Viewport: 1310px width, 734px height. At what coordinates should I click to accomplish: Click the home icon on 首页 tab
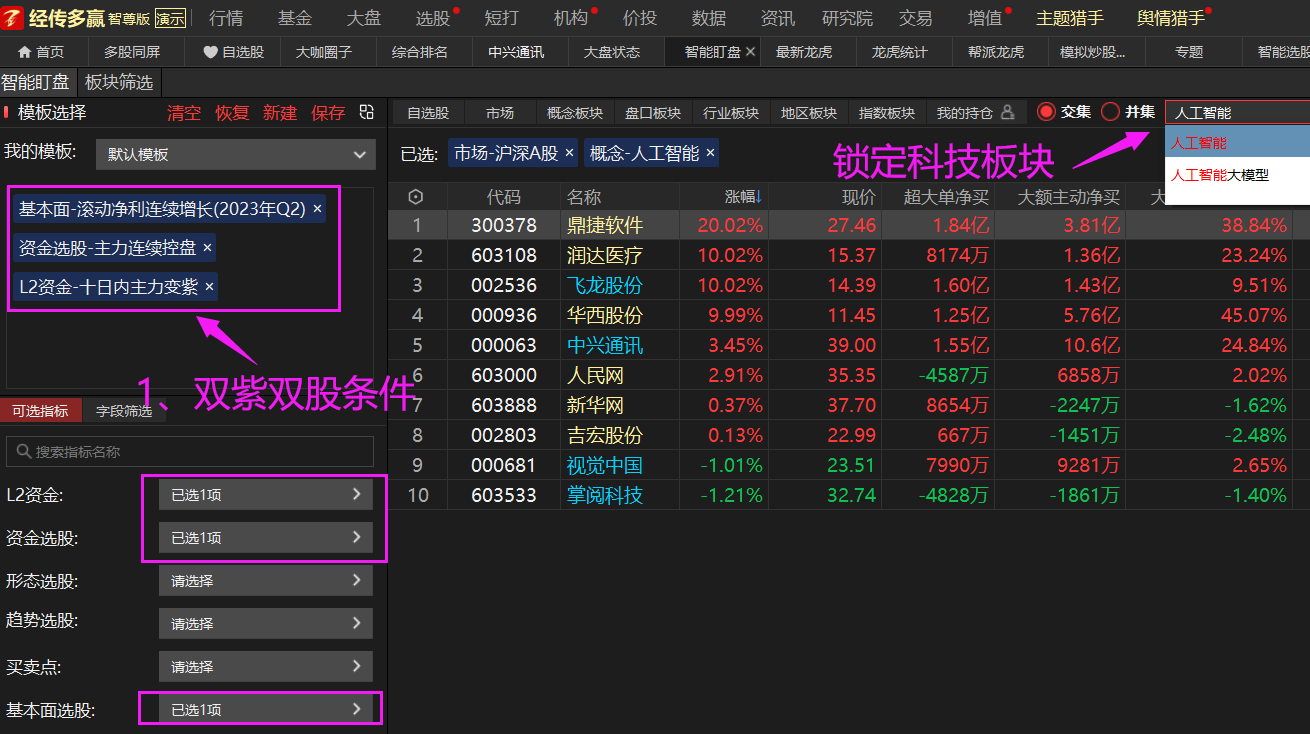point(26,52)
